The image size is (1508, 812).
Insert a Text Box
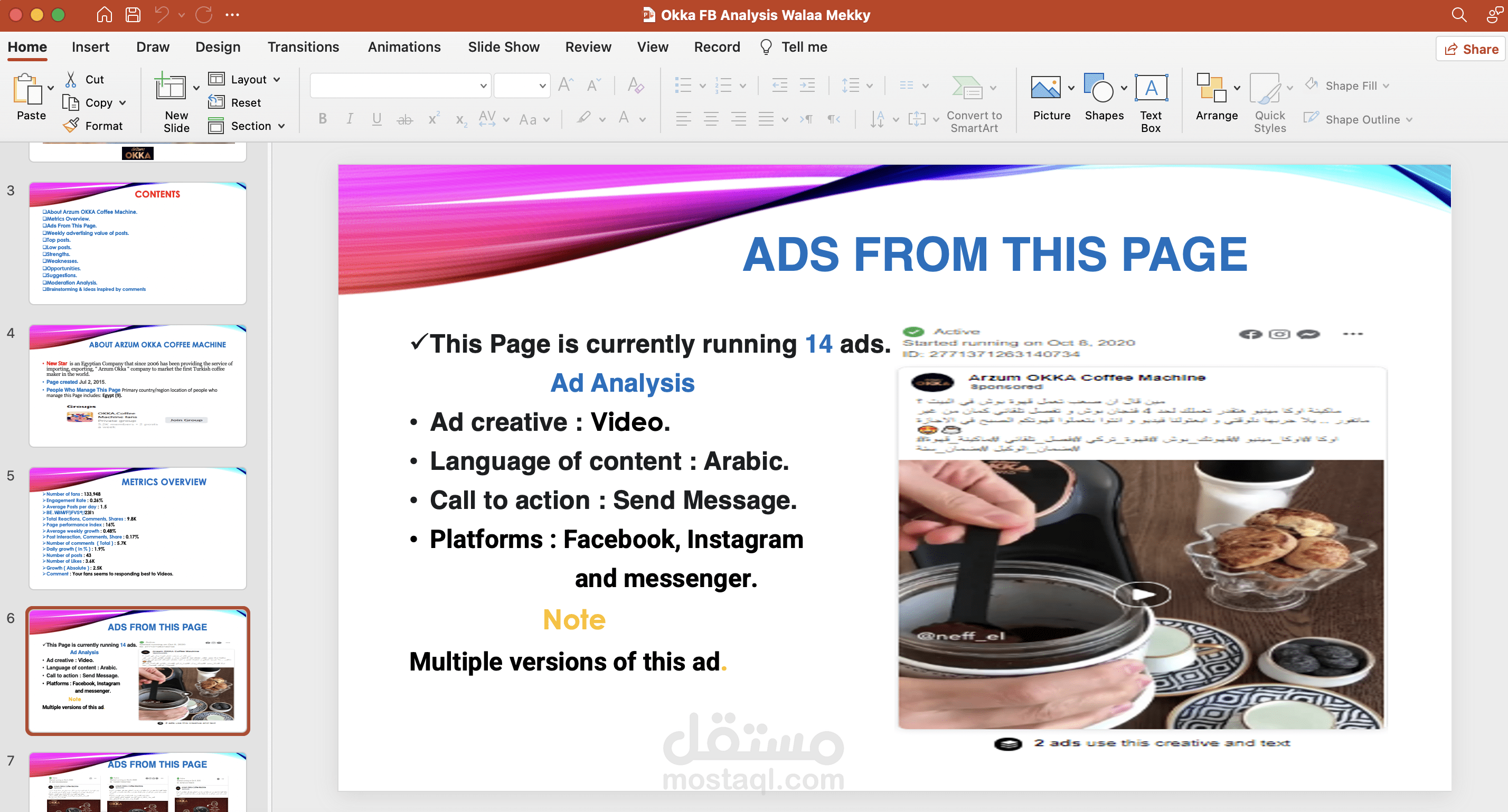[x=1151, y=89]
